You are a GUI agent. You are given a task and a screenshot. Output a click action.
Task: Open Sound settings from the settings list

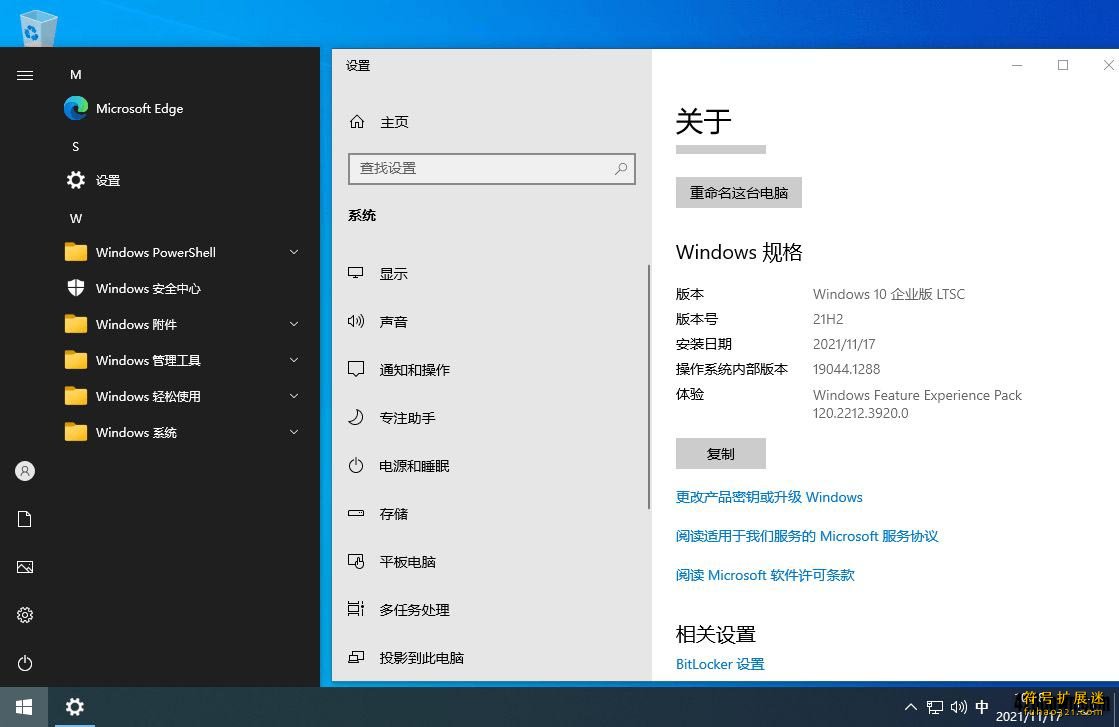[392, 321]
